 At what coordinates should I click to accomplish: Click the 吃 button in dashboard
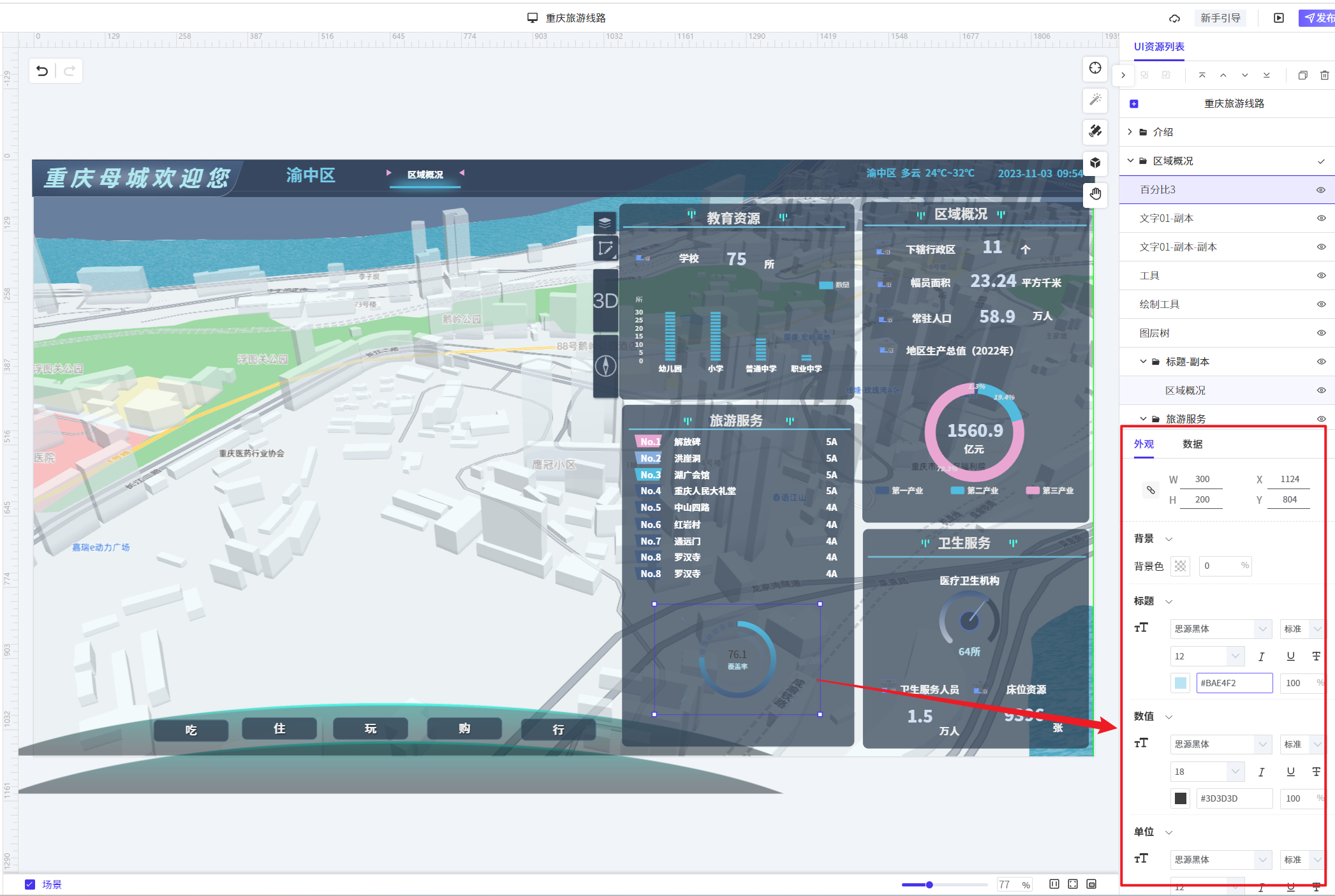(x=191, y=730)
